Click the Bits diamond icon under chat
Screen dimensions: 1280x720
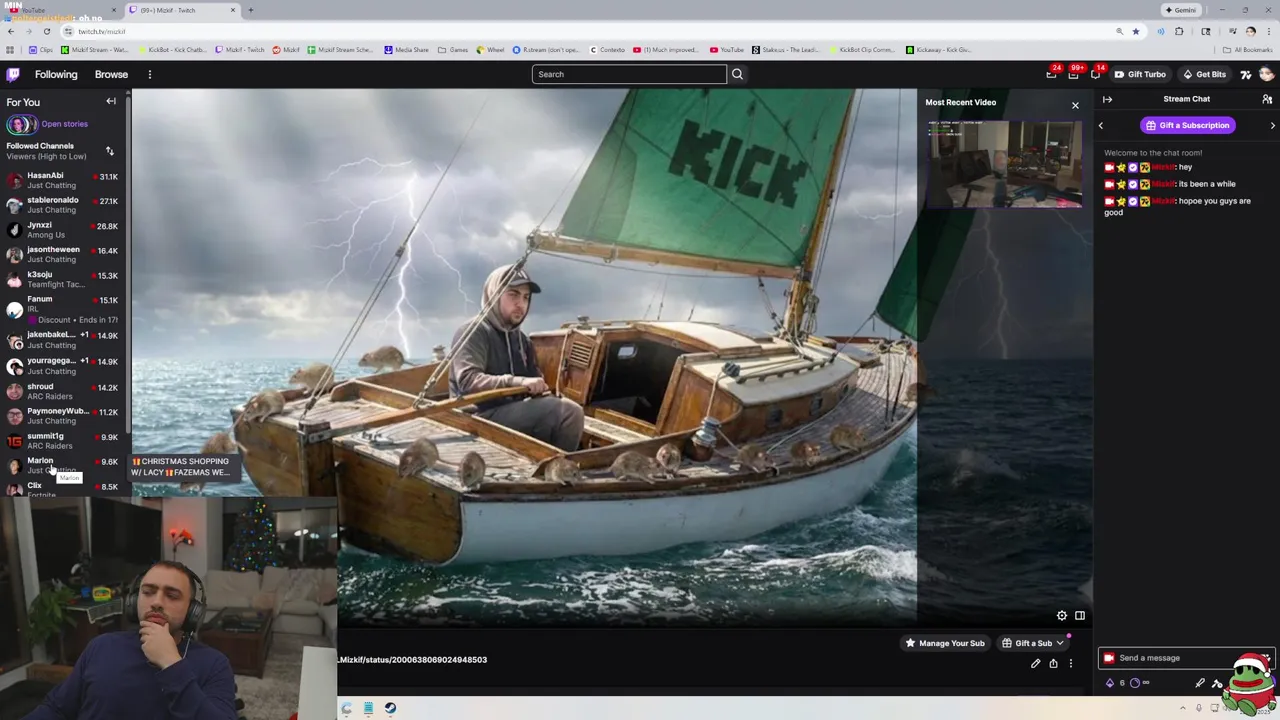coord(1109,683)
